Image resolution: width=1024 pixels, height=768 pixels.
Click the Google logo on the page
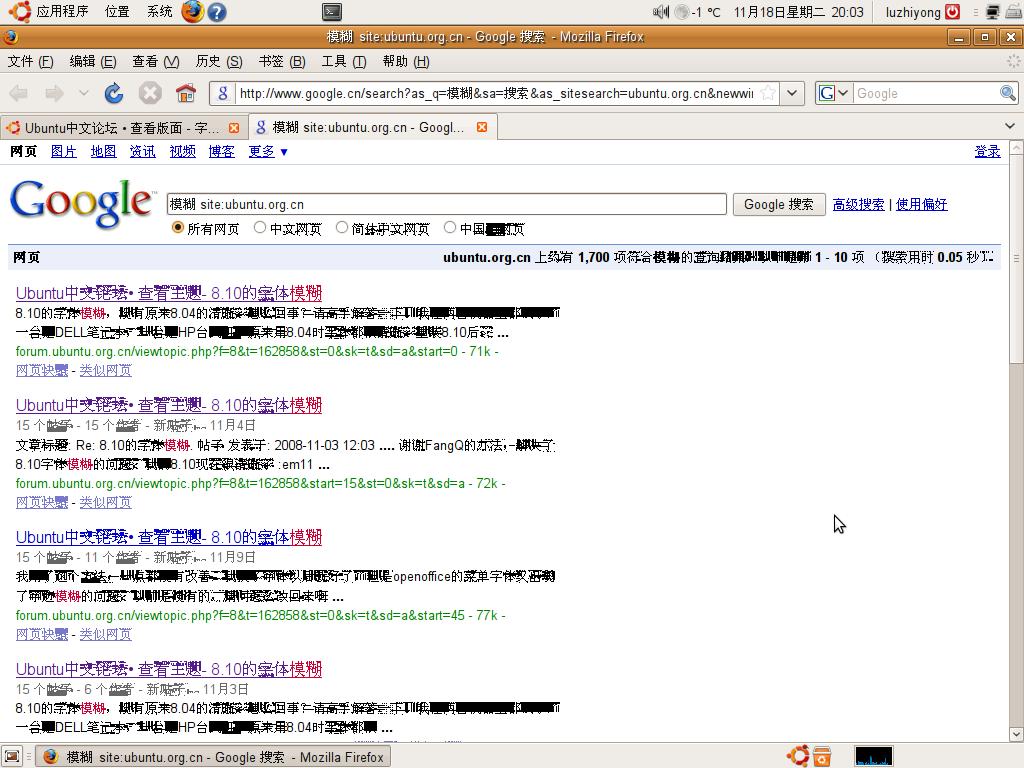tap(82, 204)
